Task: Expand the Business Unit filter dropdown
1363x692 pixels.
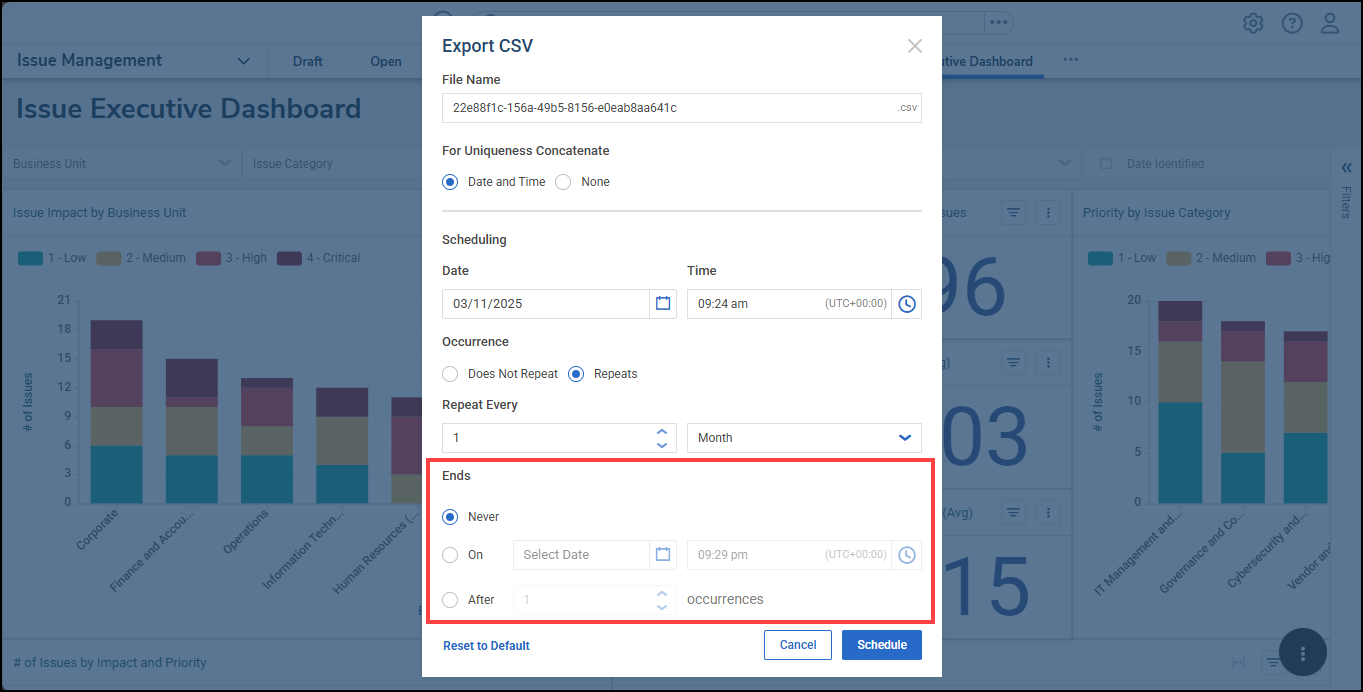Action: (x=224, y=164)
